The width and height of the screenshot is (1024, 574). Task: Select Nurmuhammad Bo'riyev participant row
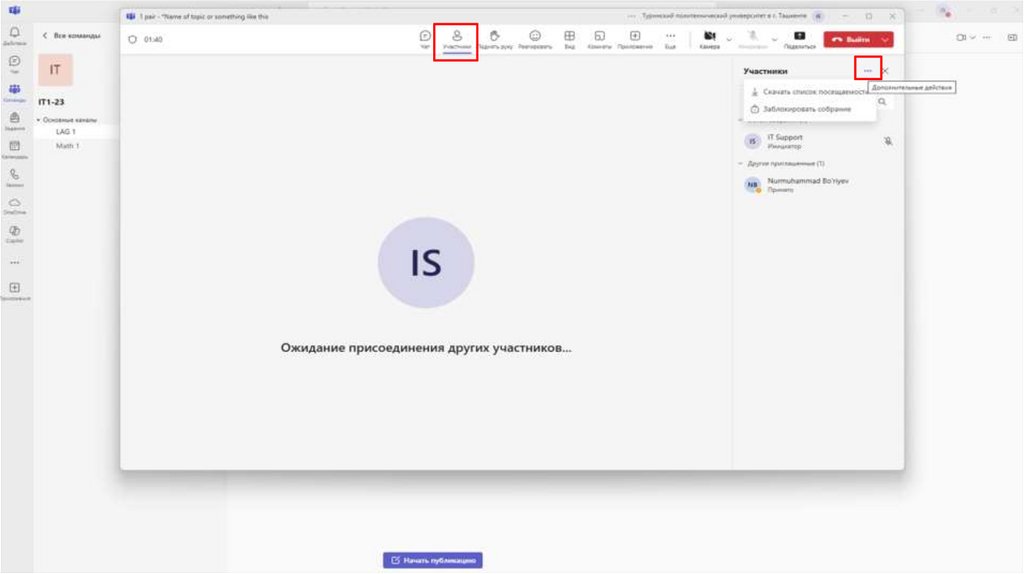[x=818, y=185]
